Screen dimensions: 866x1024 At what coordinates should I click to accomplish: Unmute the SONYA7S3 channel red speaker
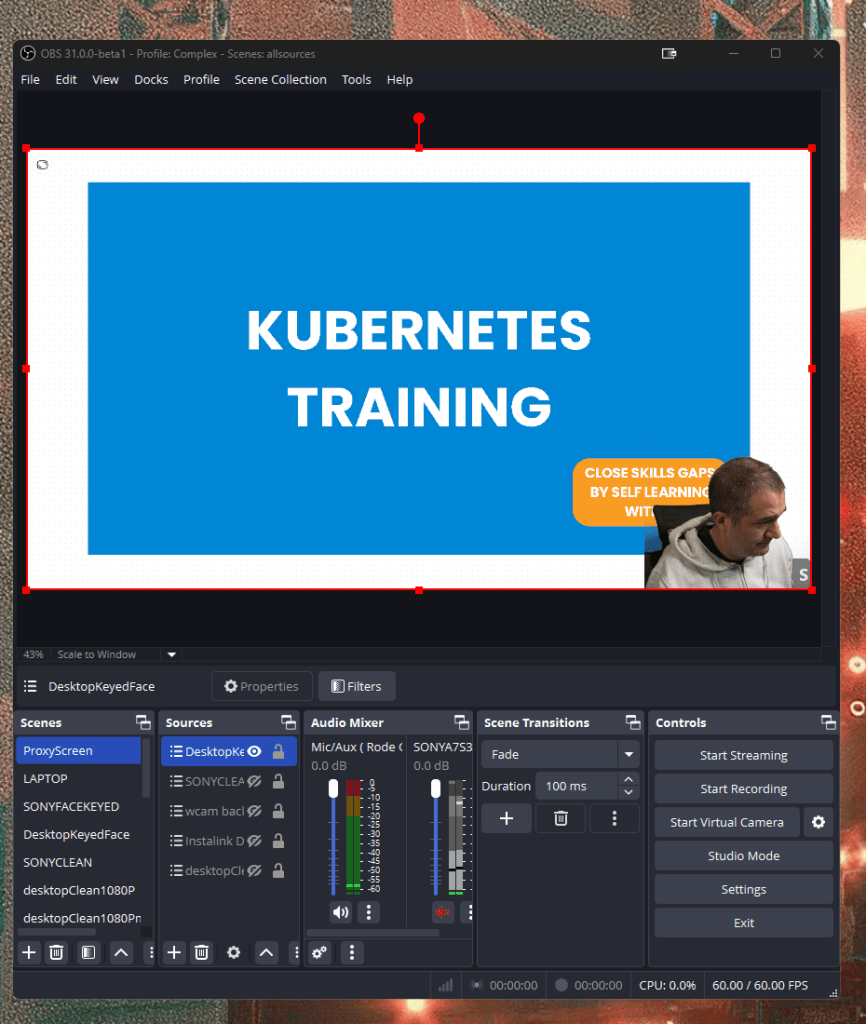click(x=443, y=912)
